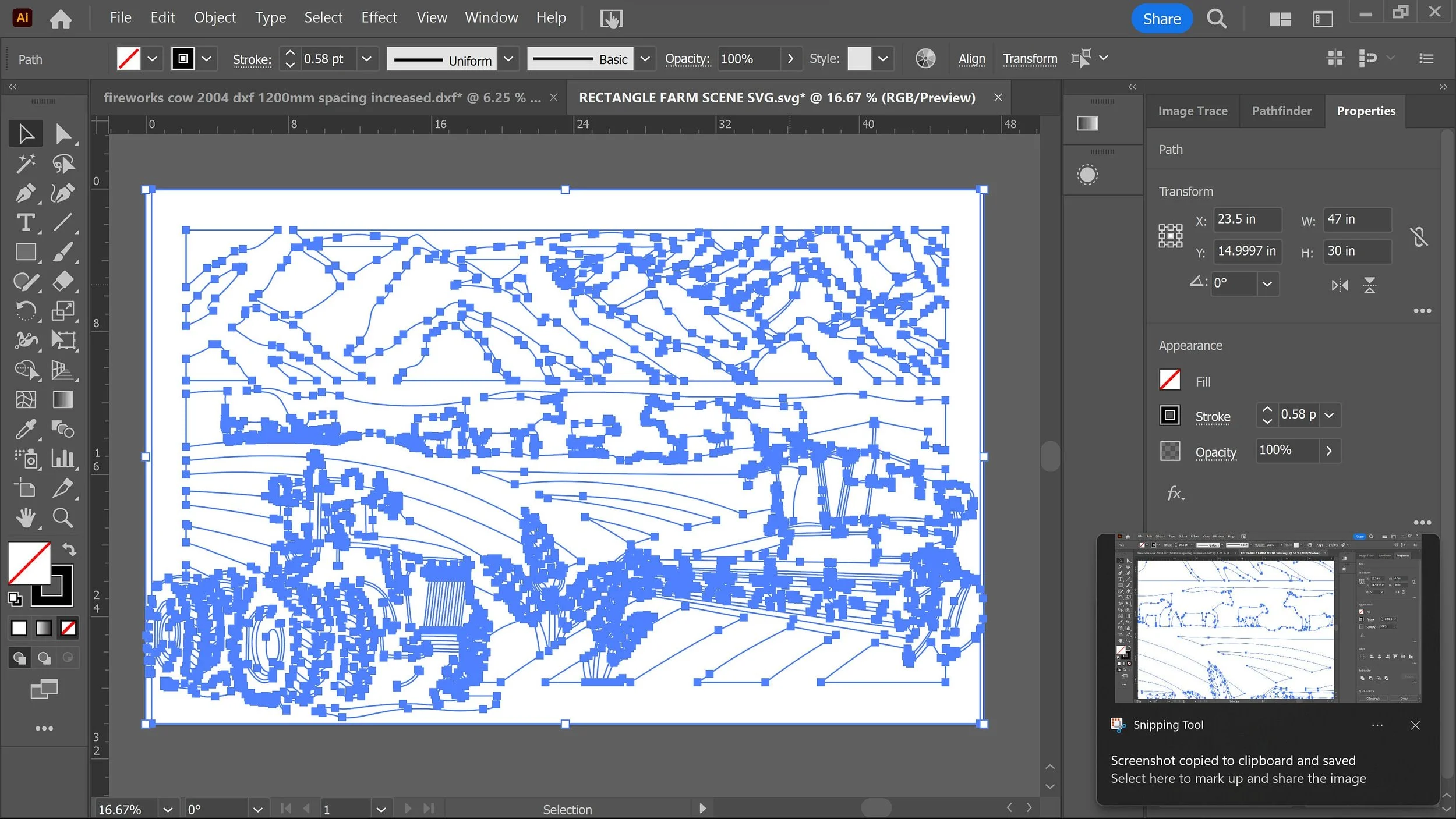Image resolution: width=1456 pixels, height=819 pixels.
Task: Open the stroke weight dropdown
Action: pos(366,59)
